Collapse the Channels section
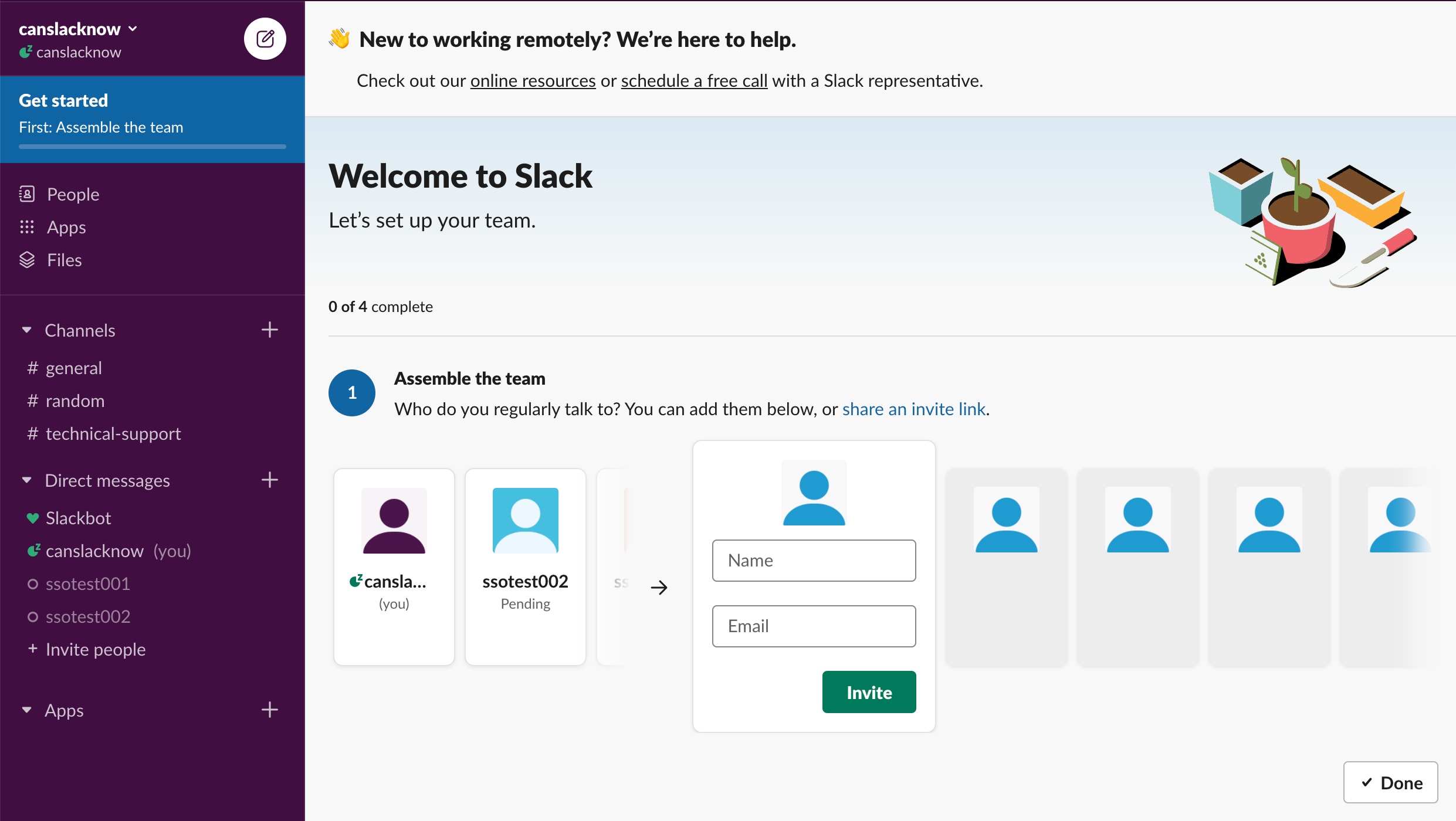 pos(26,330)
